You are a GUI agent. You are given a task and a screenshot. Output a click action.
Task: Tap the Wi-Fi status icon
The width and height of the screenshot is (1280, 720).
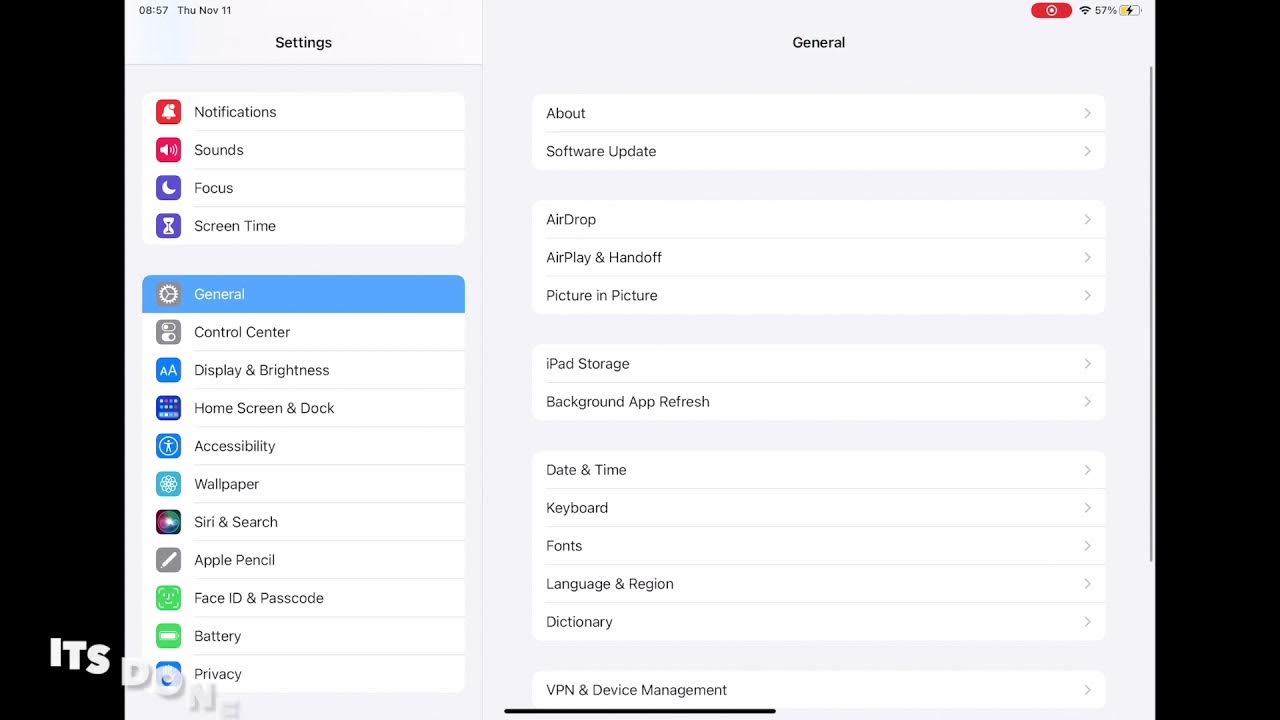coord(1085,10)
